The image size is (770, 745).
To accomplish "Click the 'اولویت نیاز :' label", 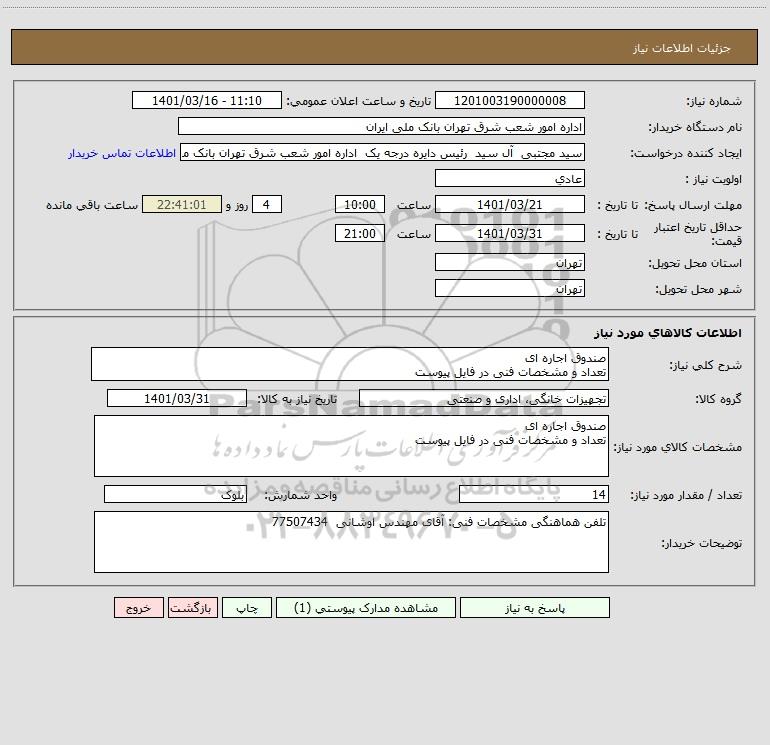I will tap(714, 179).
